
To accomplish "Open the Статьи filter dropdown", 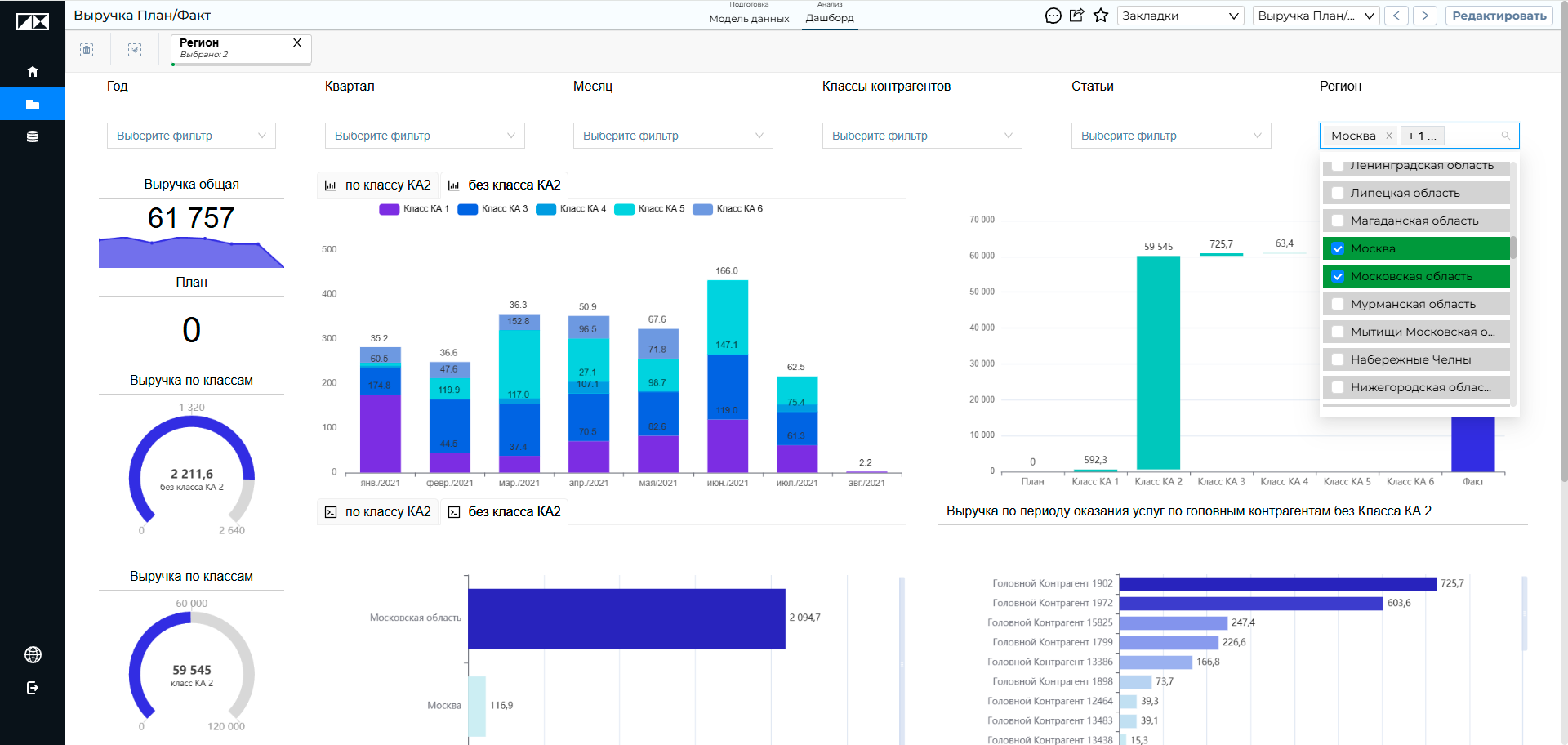I will point(1171,136).
